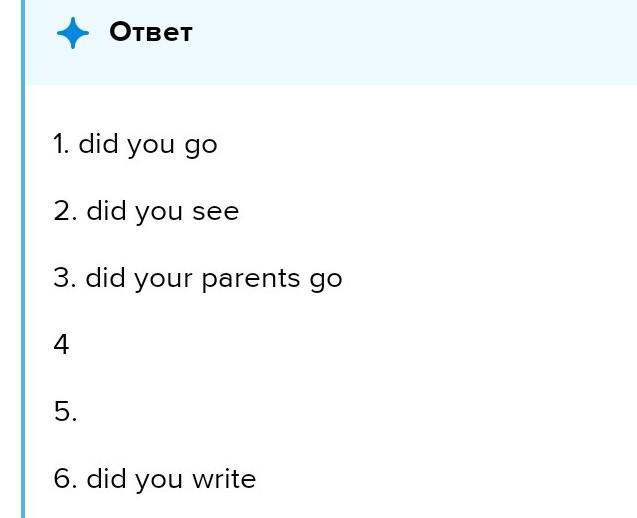The width and height of the screenshot is (637, 518).
Task: Click the word "go" in first answer
Action: click(x=200, y=146)
